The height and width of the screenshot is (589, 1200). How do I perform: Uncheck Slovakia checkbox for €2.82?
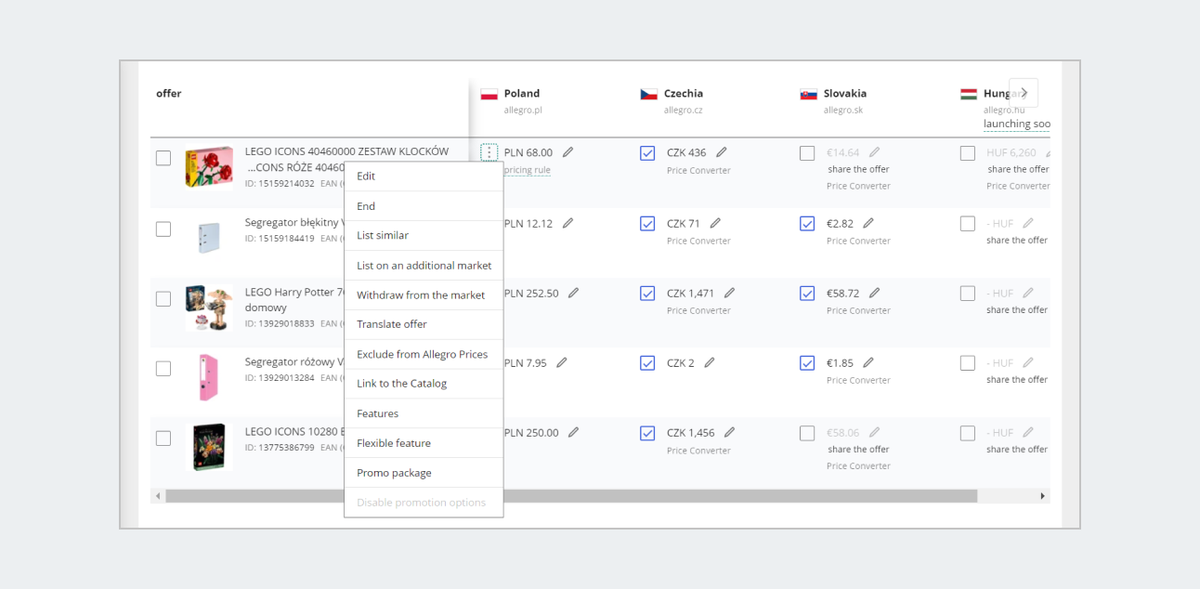807,223
